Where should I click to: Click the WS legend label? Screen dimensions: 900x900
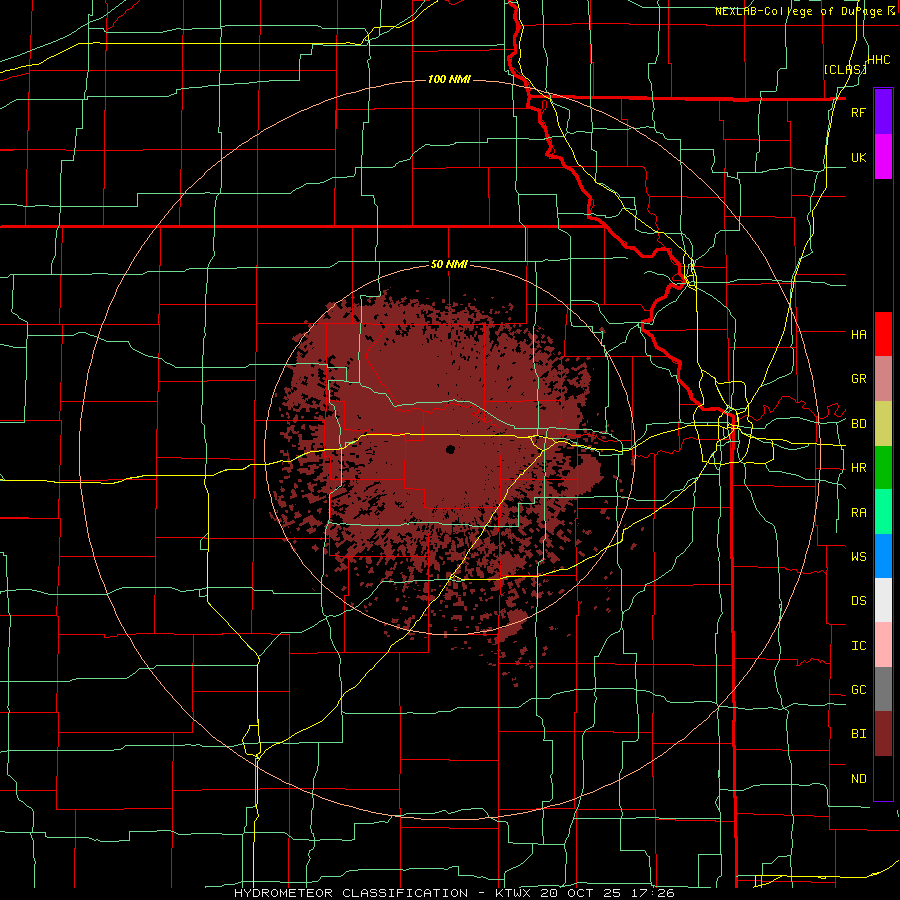(858, 556)
